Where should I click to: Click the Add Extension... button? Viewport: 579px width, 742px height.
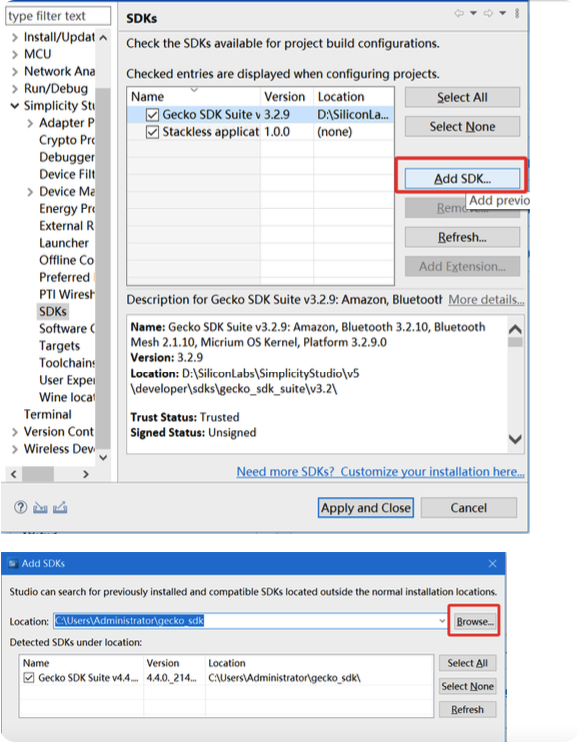pos(462,266)
